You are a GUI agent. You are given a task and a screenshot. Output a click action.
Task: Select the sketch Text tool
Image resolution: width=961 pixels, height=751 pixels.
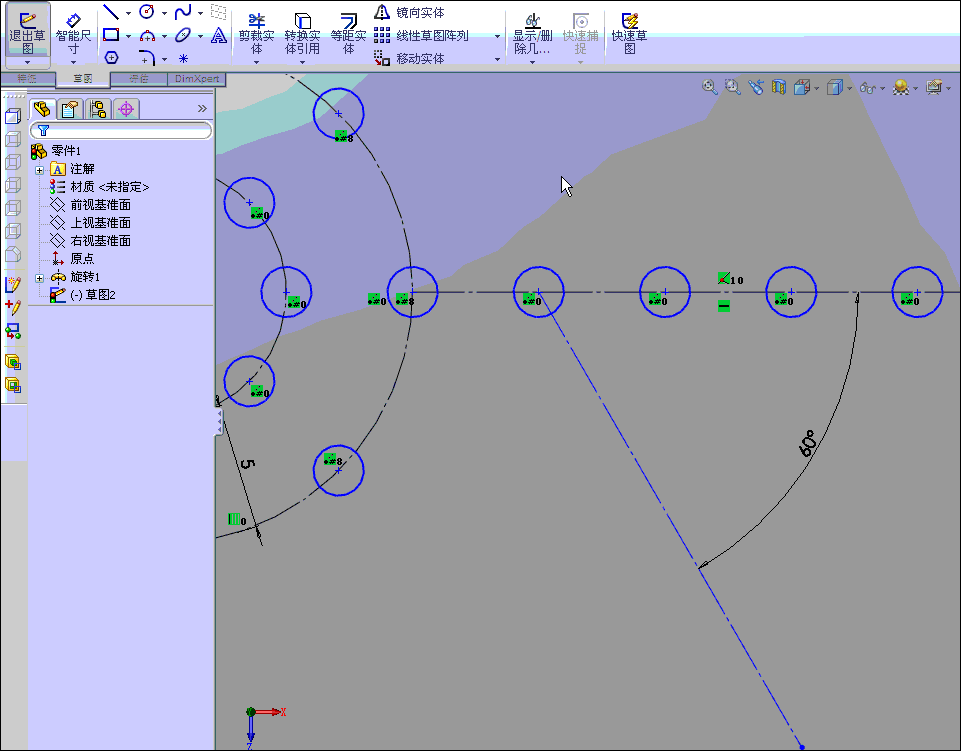[x=218, y=36]
